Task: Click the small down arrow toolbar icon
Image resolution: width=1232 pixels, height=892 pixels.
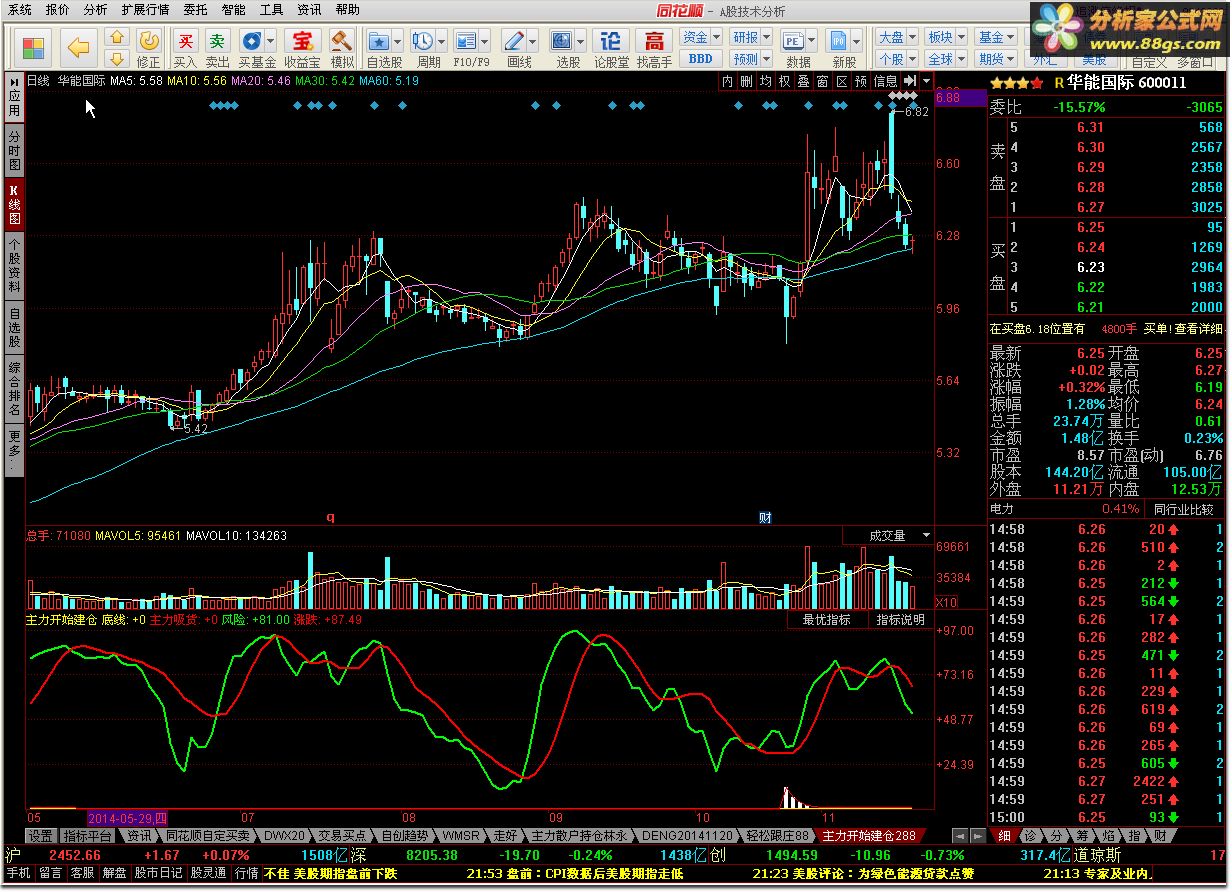Action: [x=117, y=58]
